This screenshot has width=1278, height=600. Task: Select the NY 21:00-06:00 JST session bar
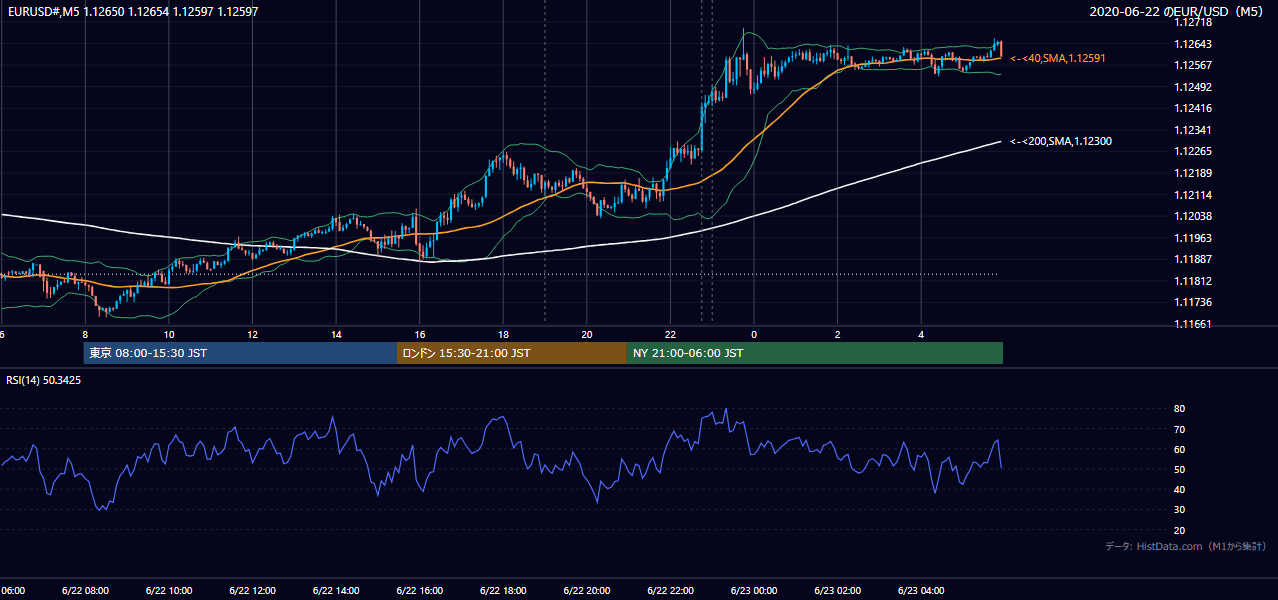click(x=815, y=353)
